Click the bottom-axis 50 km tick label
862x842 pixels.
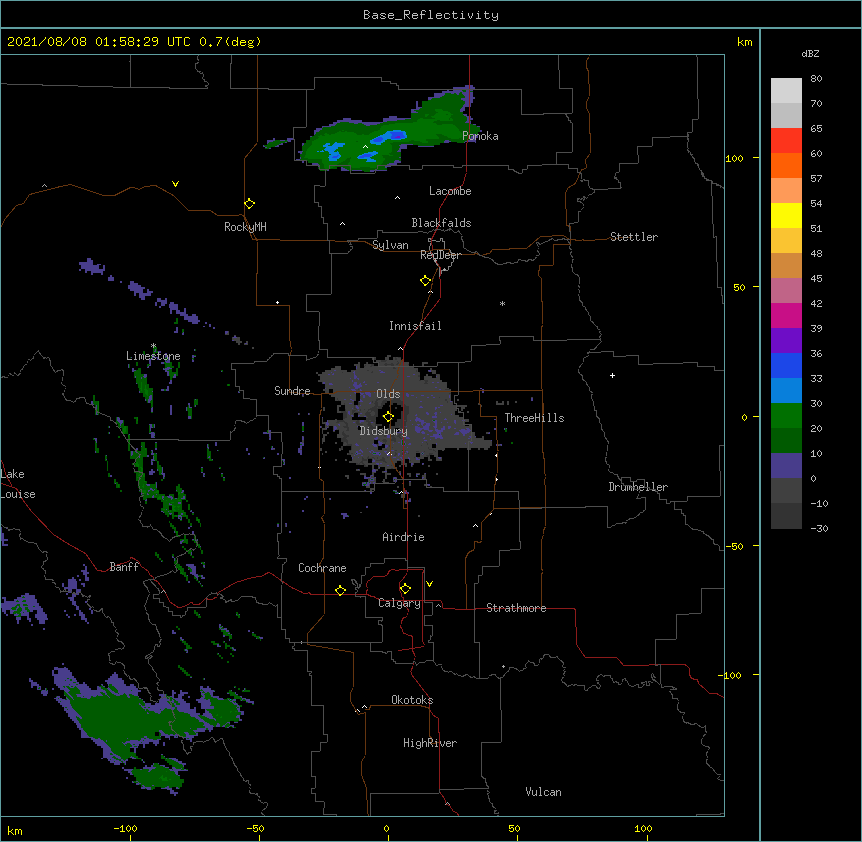[x=514, y=828]
